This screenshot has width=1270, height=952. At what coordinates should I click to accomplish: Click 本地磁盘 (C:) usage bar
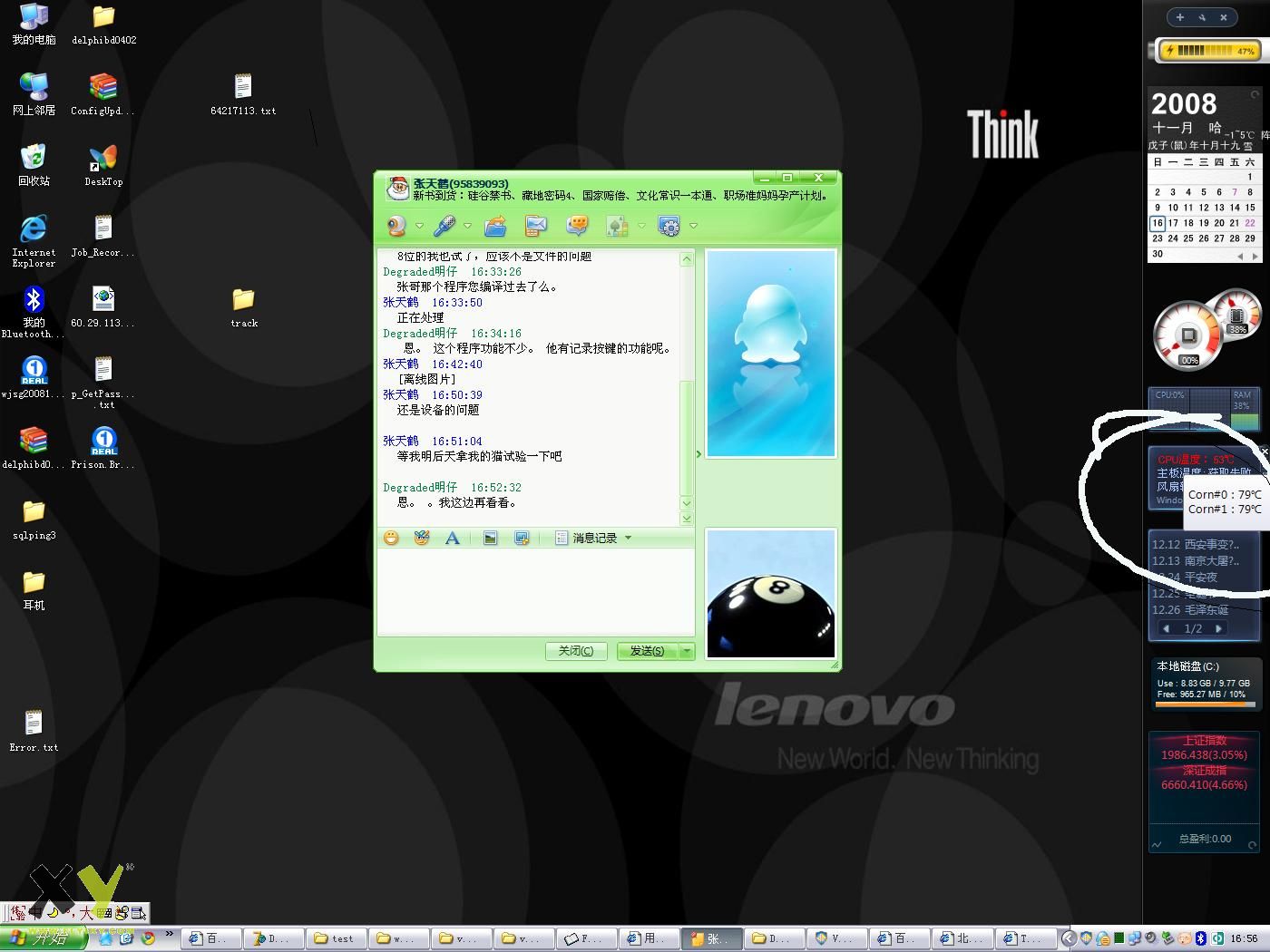click(x=1206, y=703)
